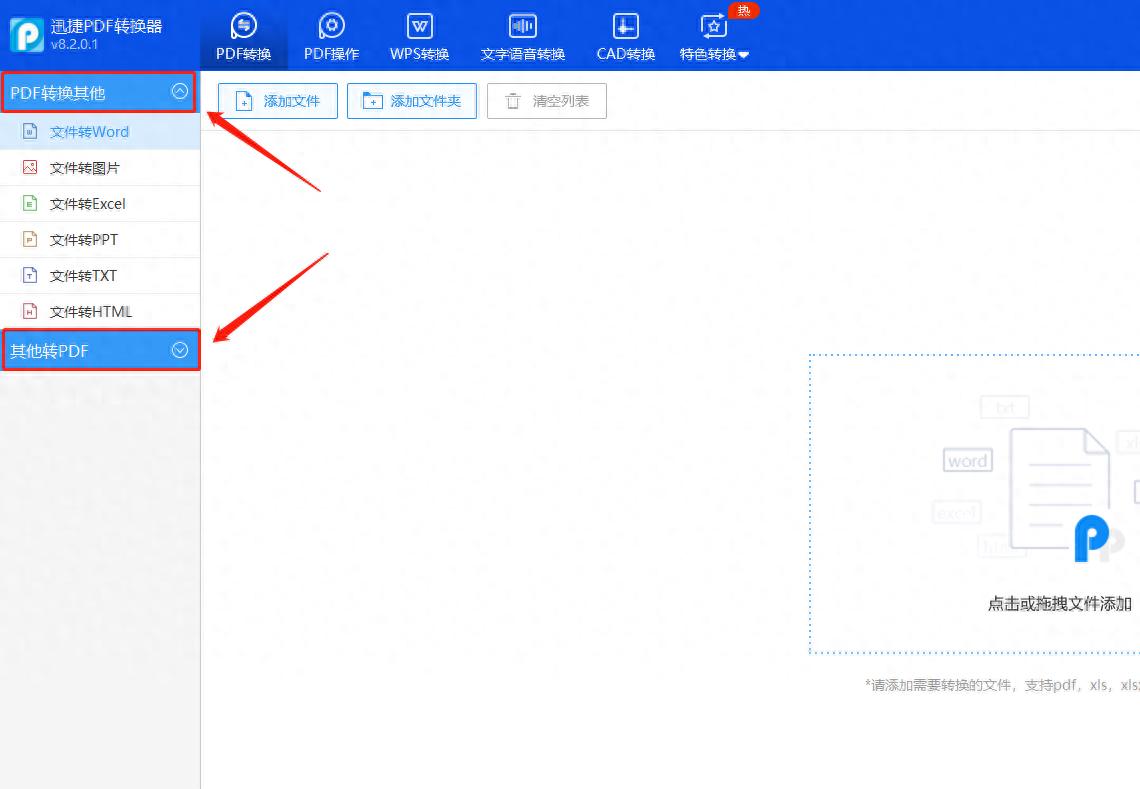Click the trash icon in 清空列表
Image resolution: width=1140 pixels, height=789 pixels.
point(513,101)
